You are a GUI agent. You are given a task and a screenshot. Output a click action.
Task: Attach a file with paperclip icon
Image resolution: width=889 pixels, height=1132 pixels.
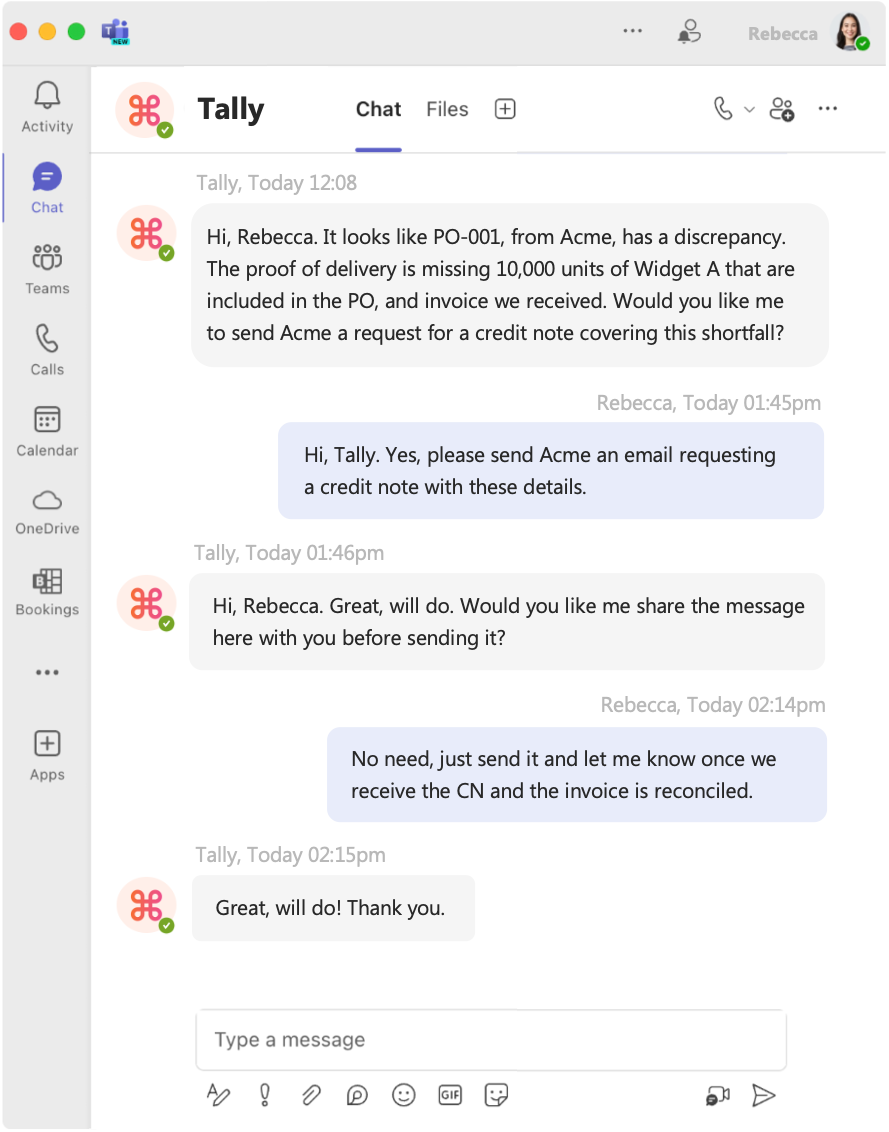pyautogui.click(x=311, y=1095)
